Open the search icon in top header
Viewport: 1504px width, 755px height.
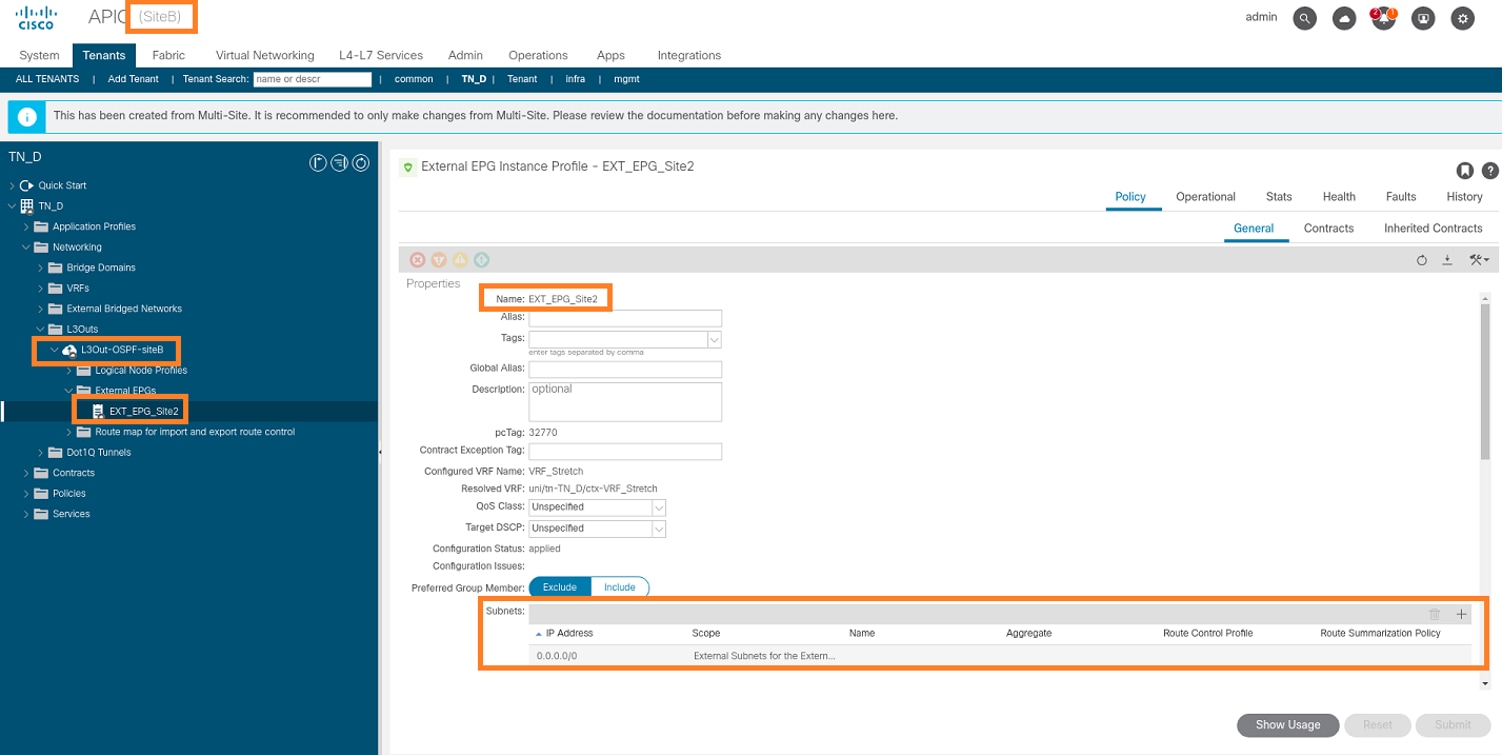1306,18
